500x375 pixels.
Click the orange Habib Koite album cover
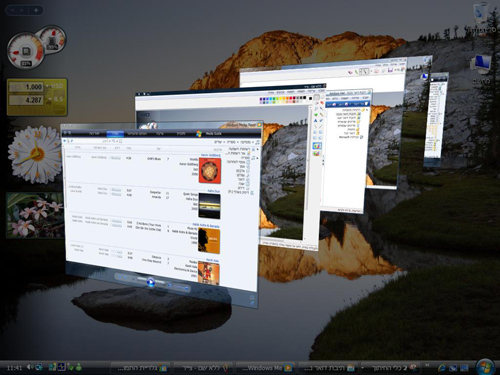(209, 241)
